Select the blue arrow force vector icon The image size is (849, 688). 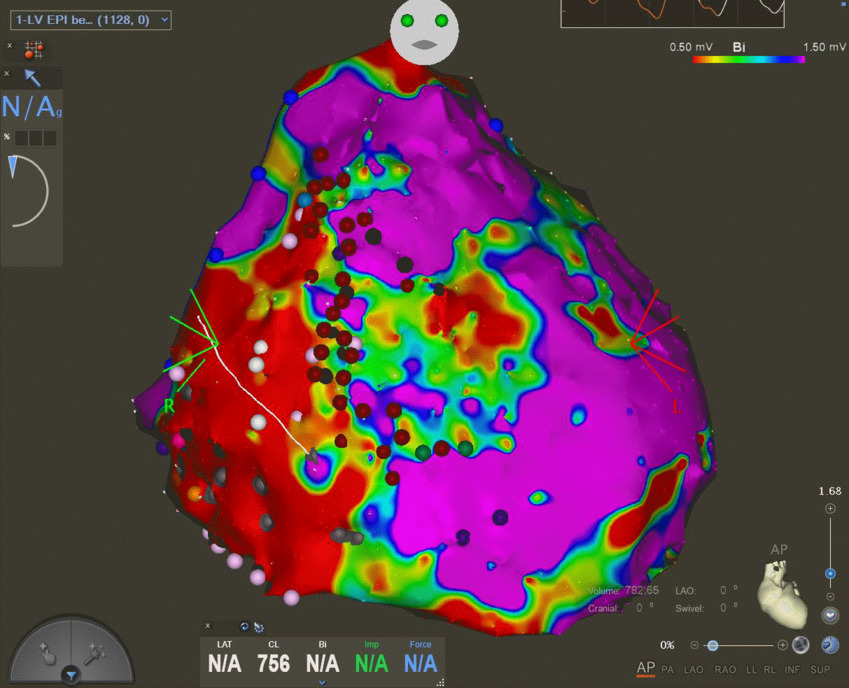[x=32, y=78]
